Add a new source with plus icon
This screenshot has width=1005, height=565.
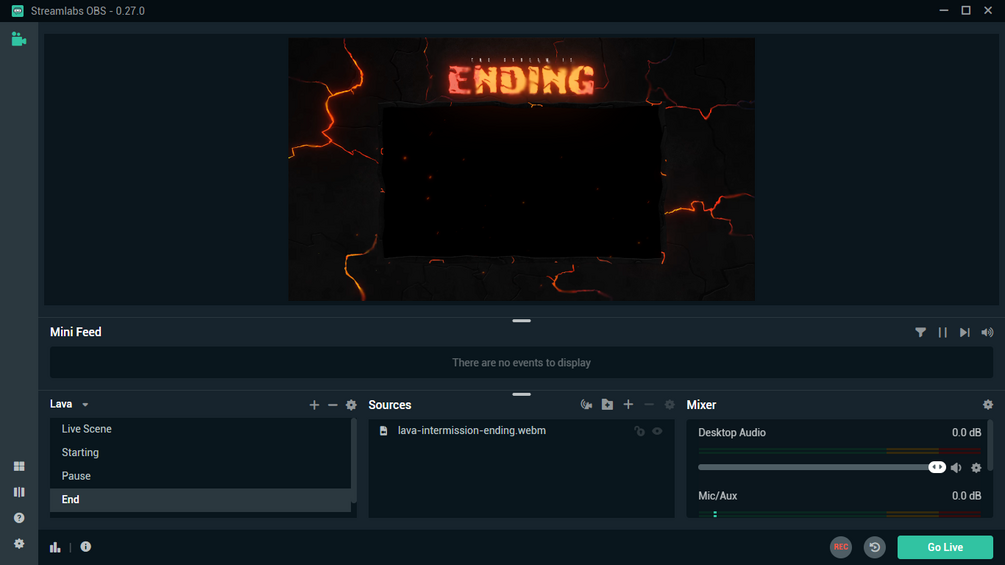pos(628,405)
